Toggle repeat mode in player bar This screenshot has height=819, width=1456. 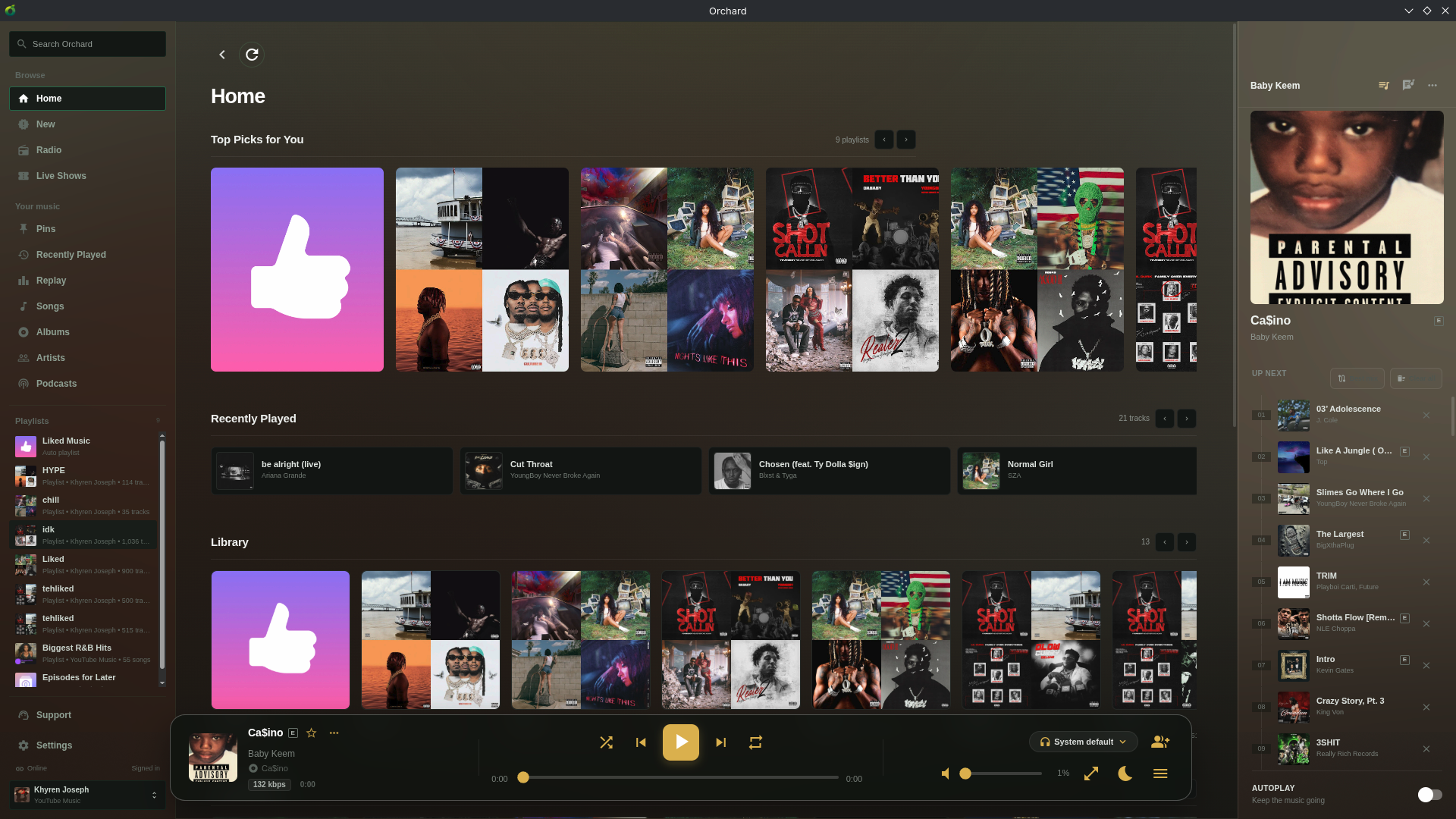(755, 742)
